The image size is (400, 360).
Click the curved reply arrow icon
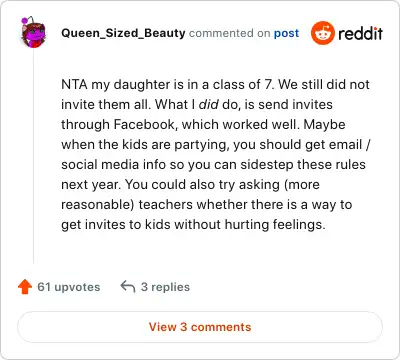[x=128, y=286]
